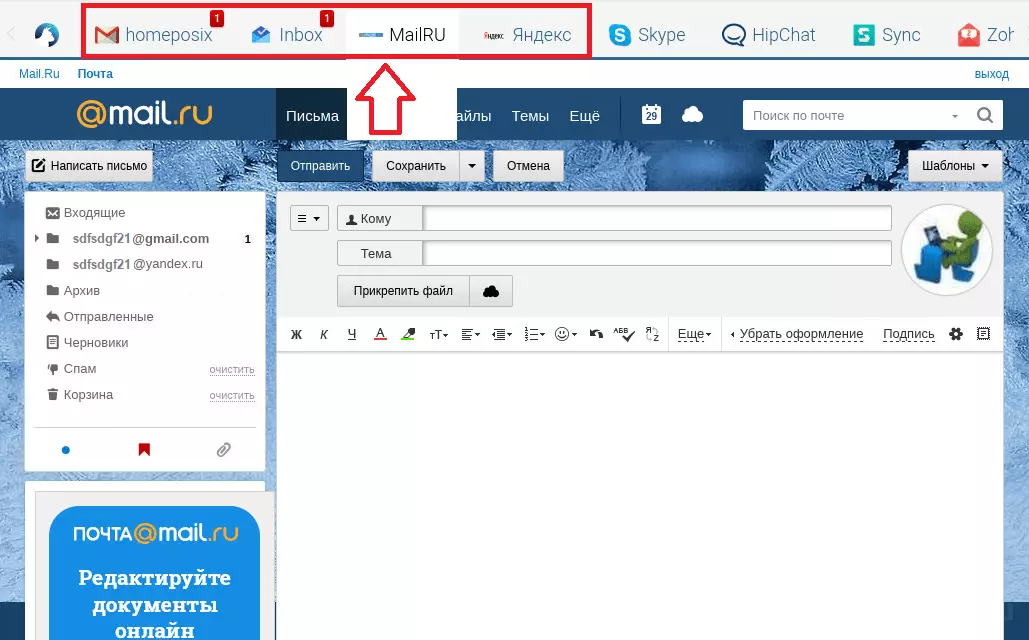This screenshot has height=640, width=1029.
Task: Click the undo arrow icon
Action: [596, 334]
